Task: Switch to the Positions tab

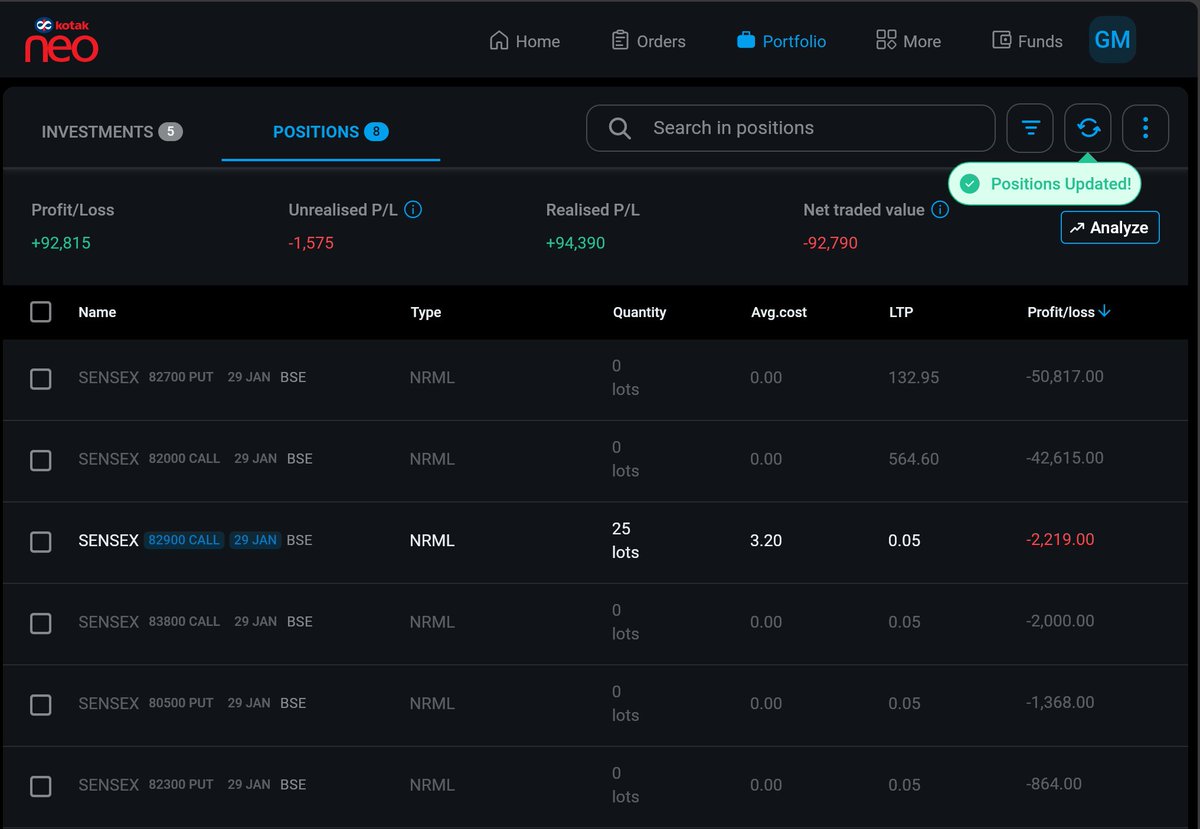Action: tap(331, 132)
